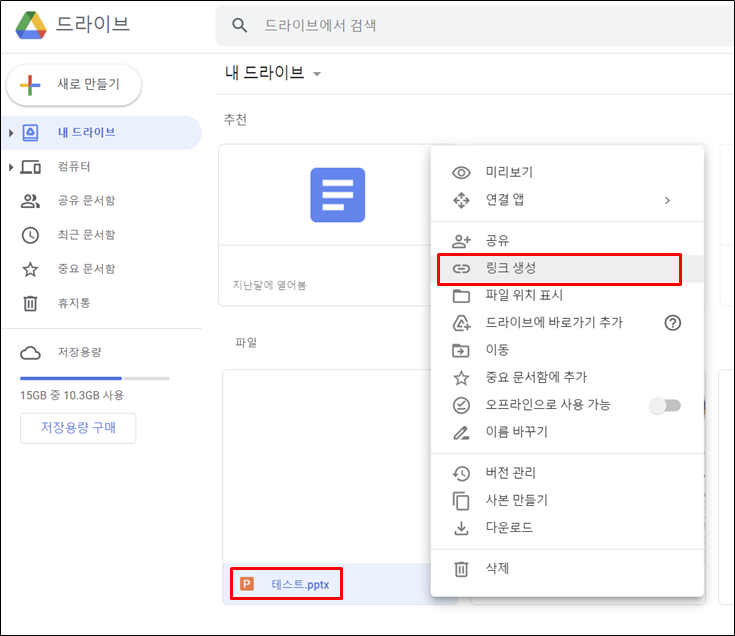735x636 pixels.
Task: Open 휴지통 in the sidebar
Action: [x=102, y=303]
